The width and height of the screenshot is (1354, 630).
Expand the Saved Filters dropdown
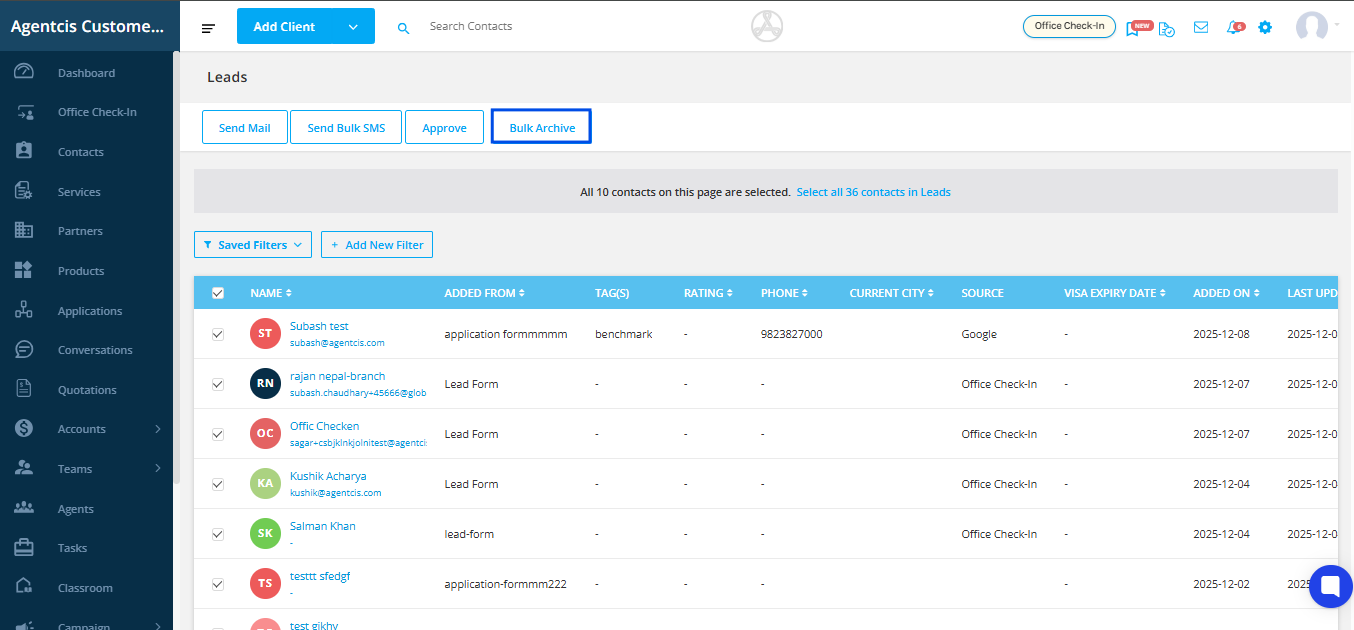click(253, 245)
